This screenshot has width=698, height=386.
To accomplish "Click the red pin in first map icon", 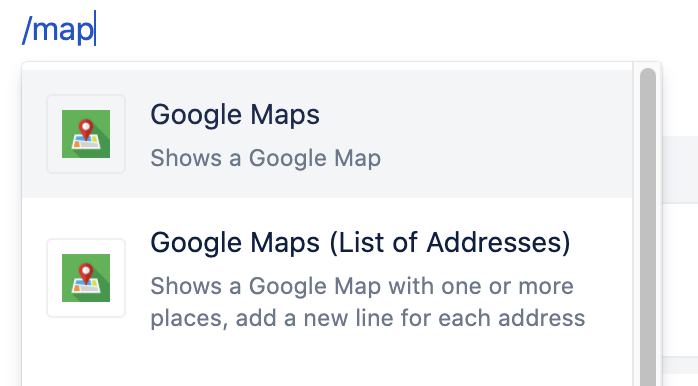I will (86, 130).
